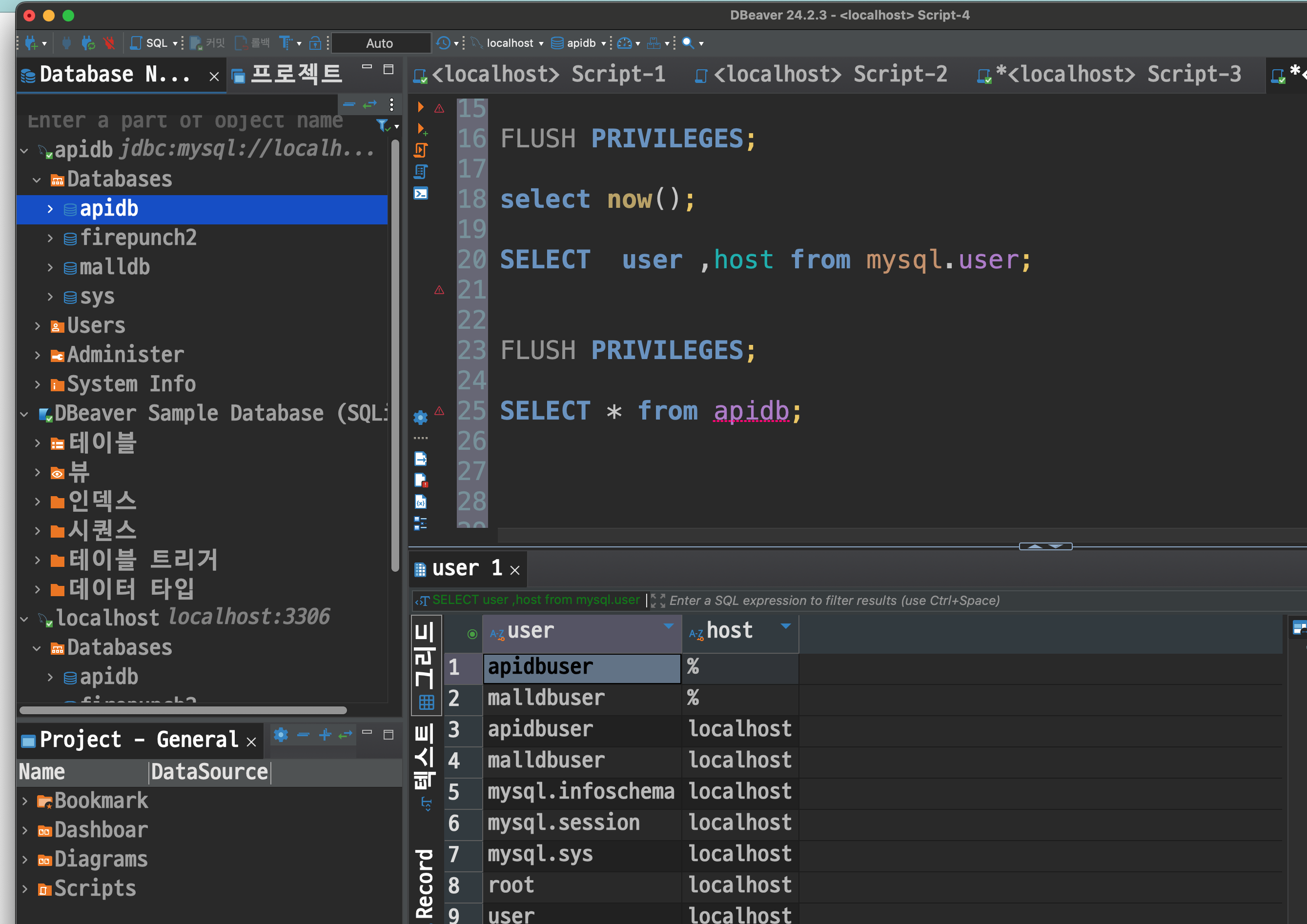Click the Reconnect plug icon in toolbar
The width and height of the screenshot is (1307, 924).
point(88,43)
